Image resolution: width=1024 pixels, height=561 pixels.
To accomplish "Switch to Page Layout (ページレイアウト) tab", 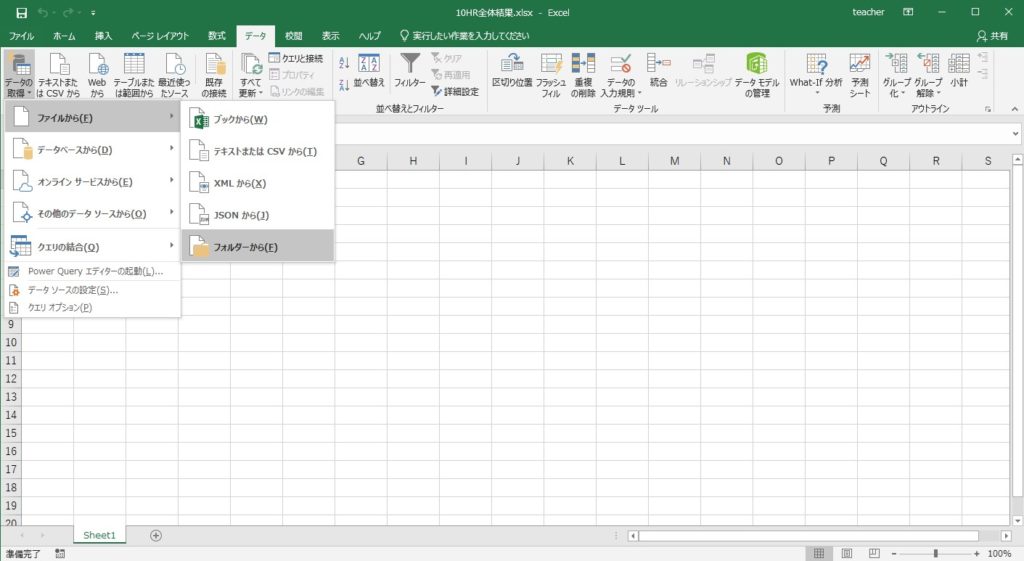I will coord(160,36).
